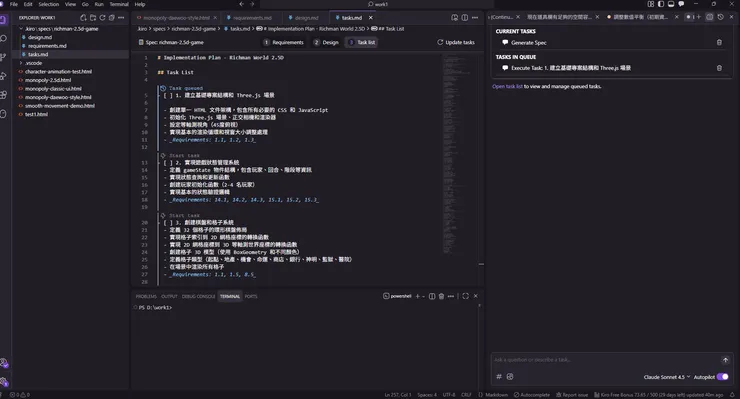The width and height of the screenshot is (740, 399).
Task: Open Source Control in the activity bar
Action: click(3, 57)
